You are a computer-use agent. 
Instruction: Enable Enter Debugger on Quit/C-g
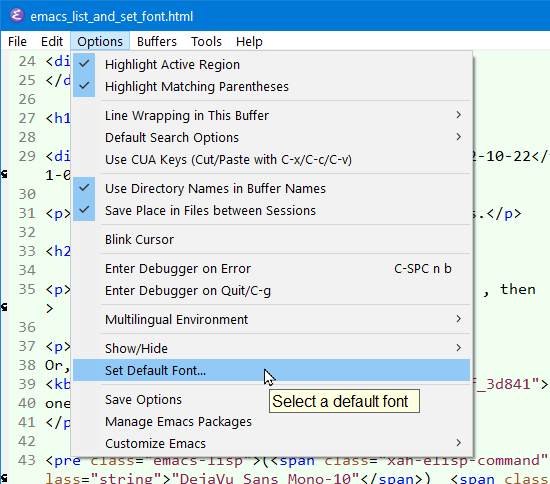point(271,291)
